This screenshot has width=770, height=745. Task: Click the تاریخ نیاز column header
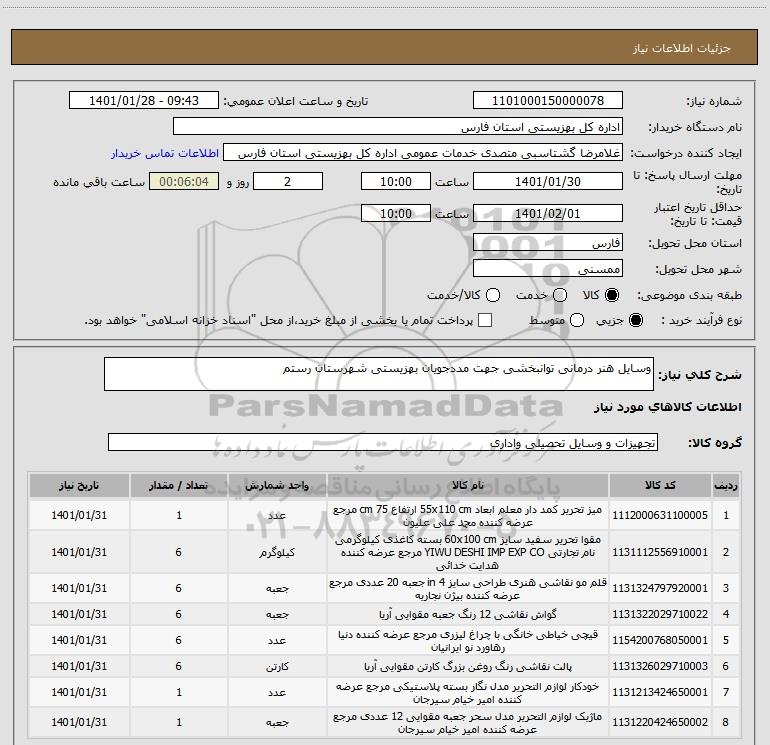(x=79, y=485)
